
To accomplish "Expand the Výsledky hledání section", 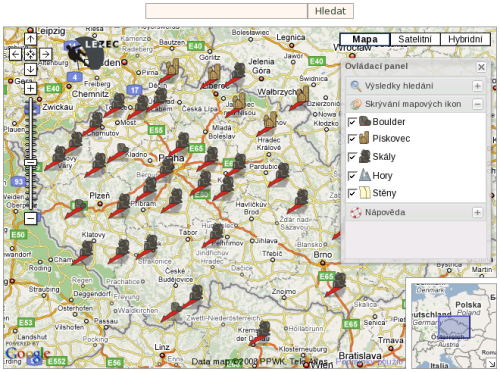I will pos(477,86).
